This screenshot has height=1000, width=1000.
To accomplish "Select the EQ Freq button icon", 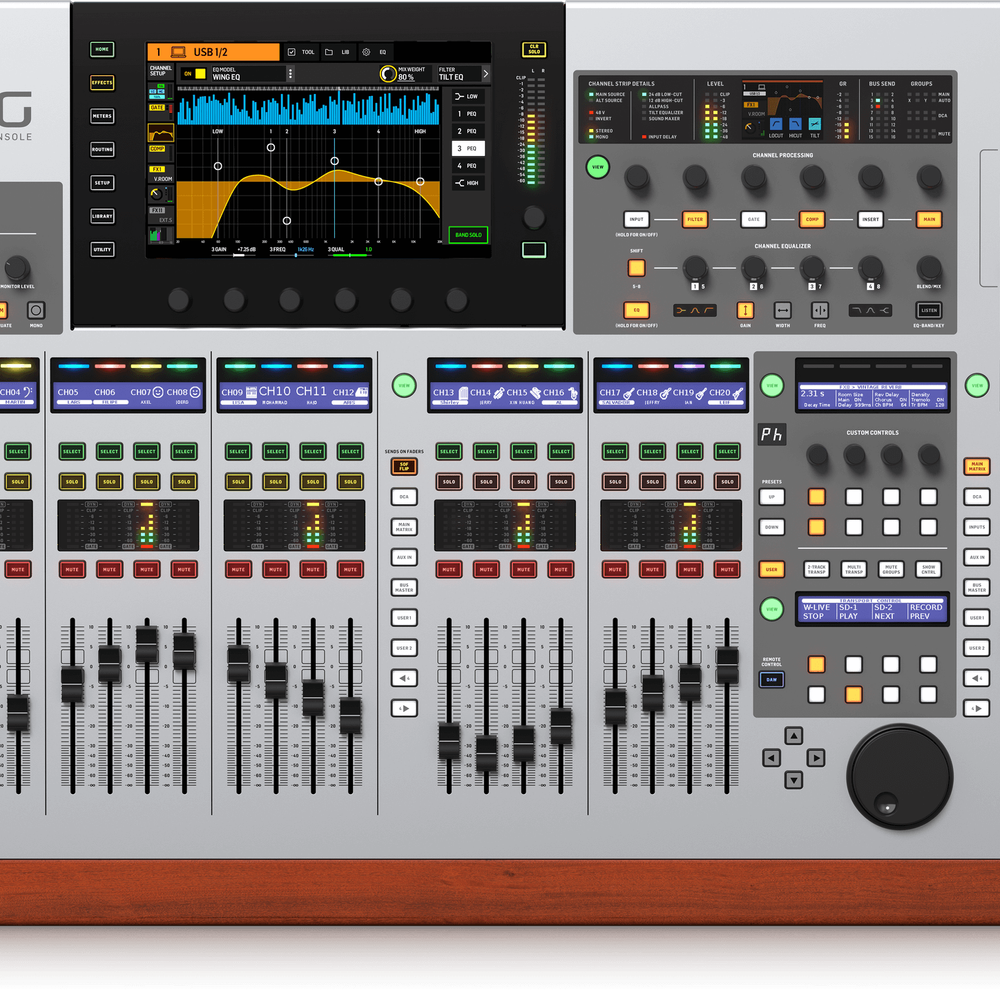I will pos(820,311).
